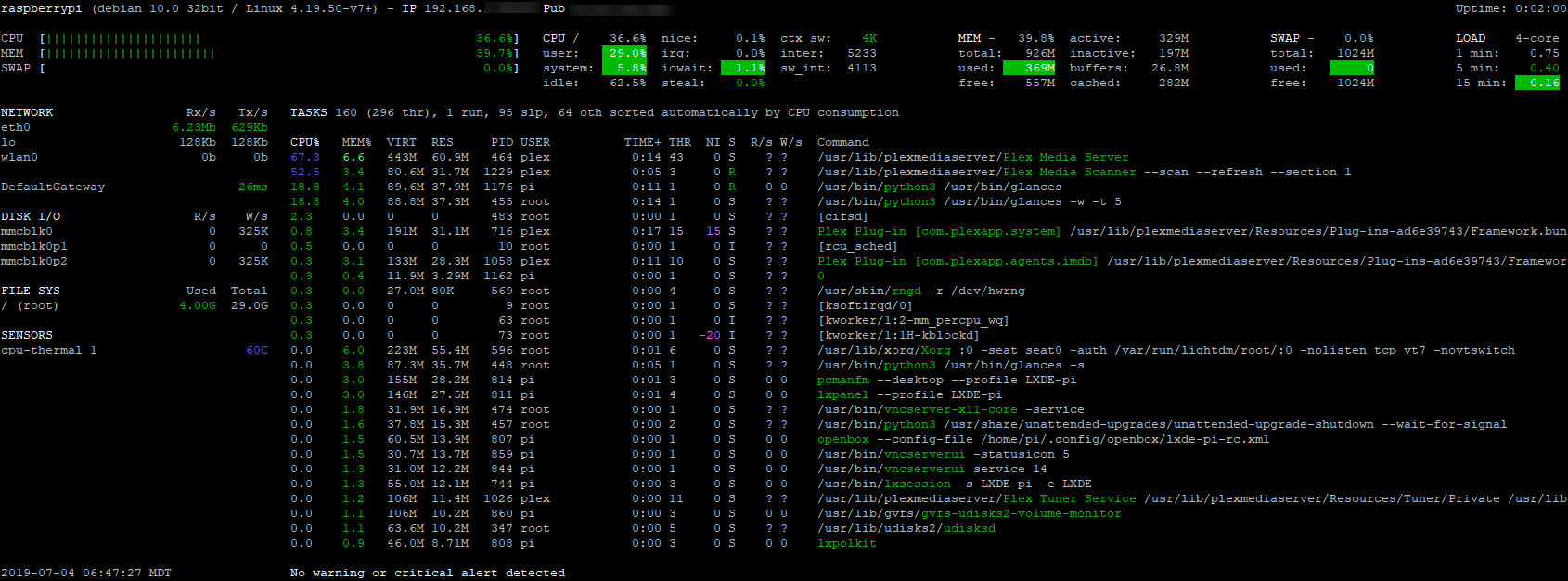Select the unattended-upgrade-shutdown process row
The height and width of the screenshot is (581, 1568).
(899, 425)
